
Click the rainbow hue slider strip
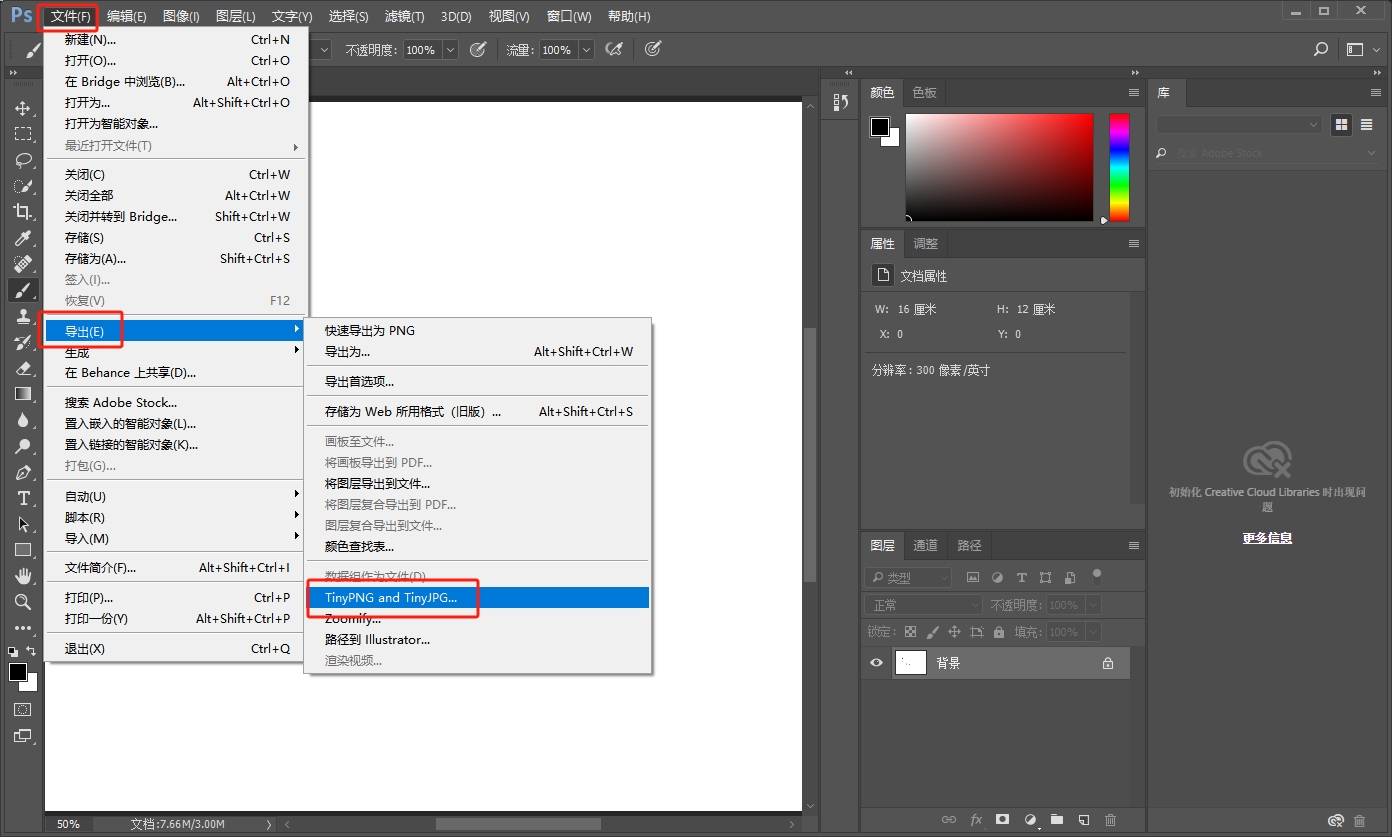[x=1119, y=166]
